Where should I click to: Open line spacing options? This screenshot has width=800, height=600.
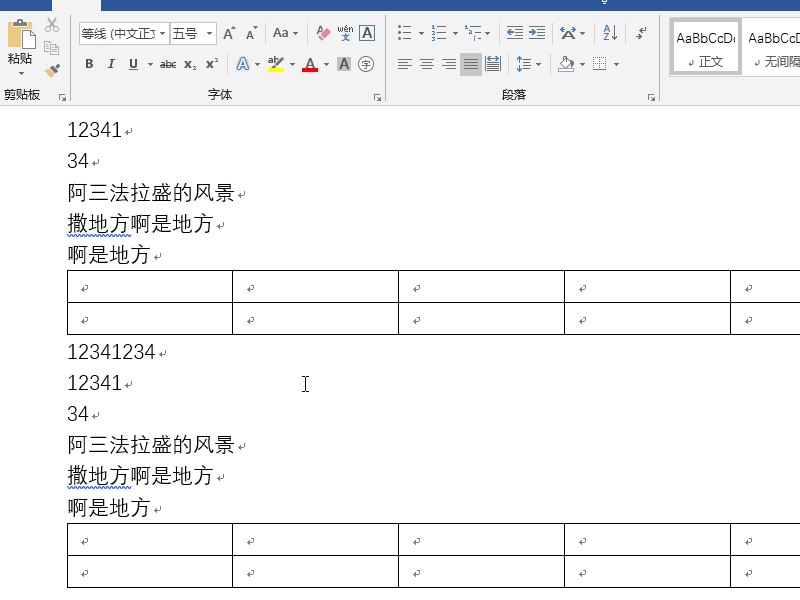(x=524, y=64)
